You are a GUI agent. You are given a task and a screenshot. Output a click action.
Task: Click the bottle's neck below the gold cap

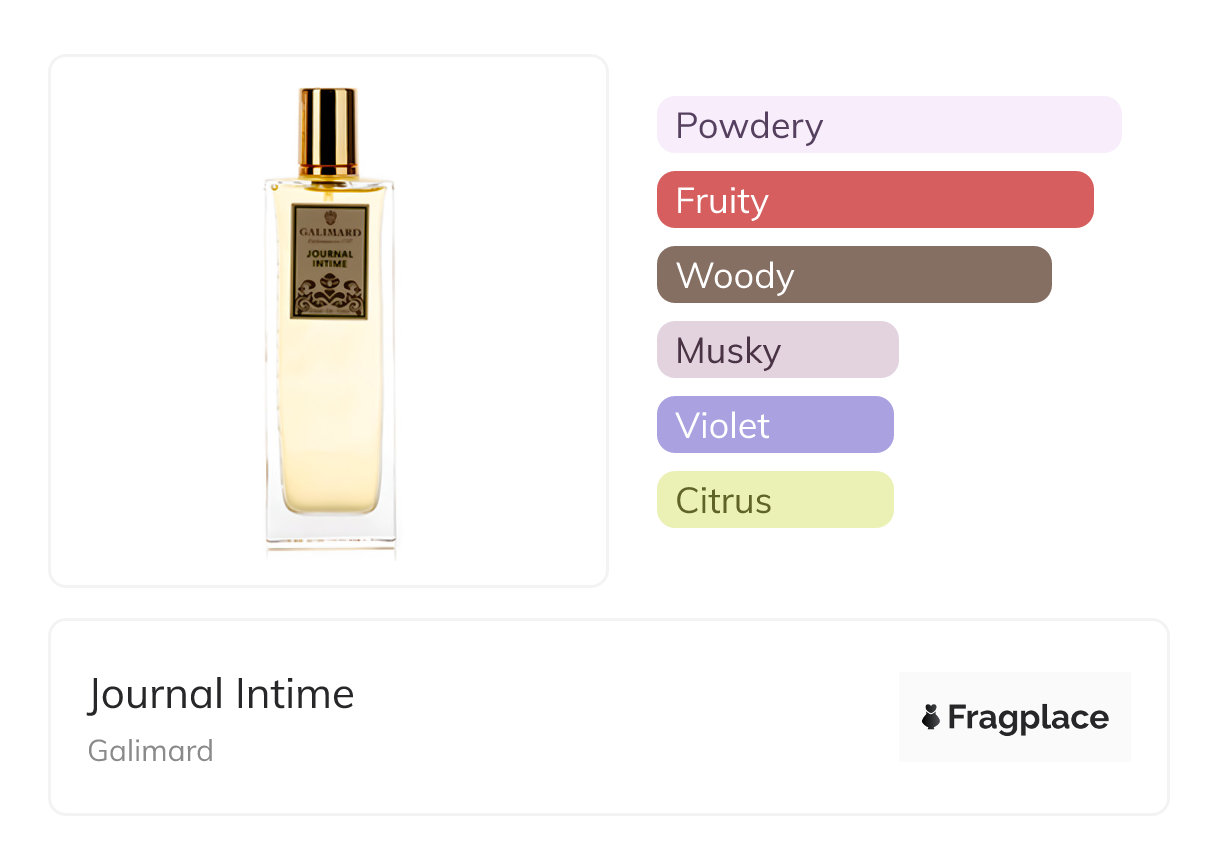coord(328,178)
